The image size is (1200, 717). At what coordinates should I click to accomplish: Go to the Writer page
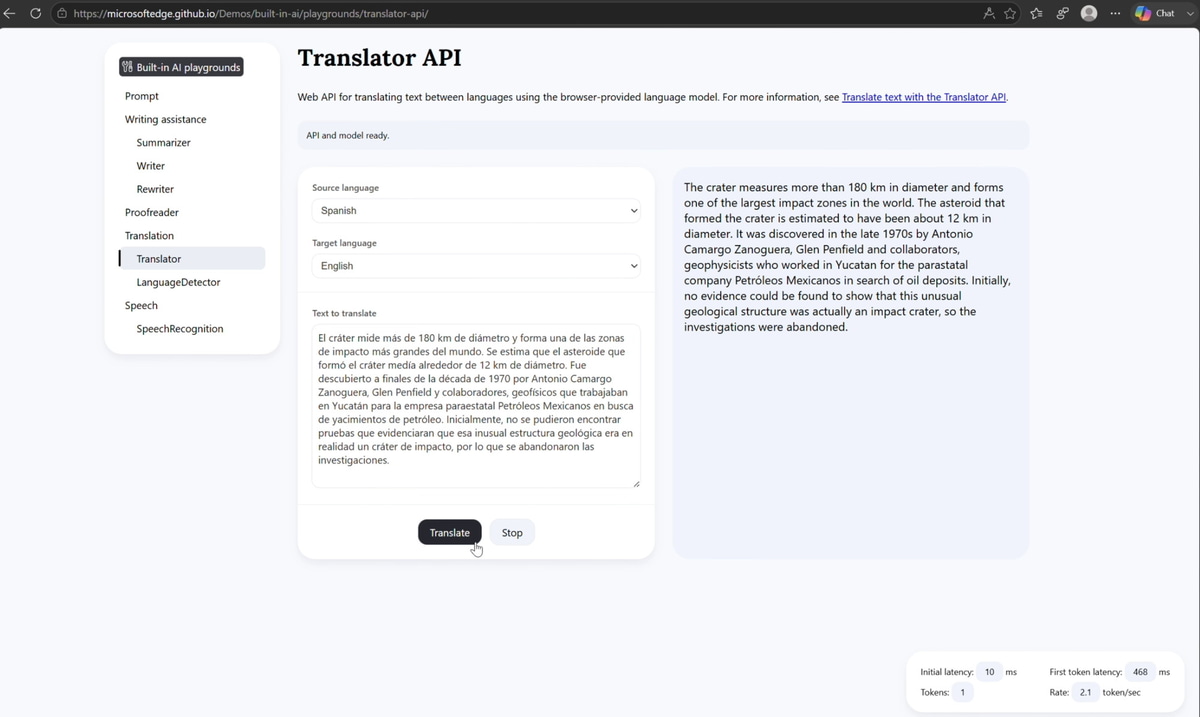151,166
